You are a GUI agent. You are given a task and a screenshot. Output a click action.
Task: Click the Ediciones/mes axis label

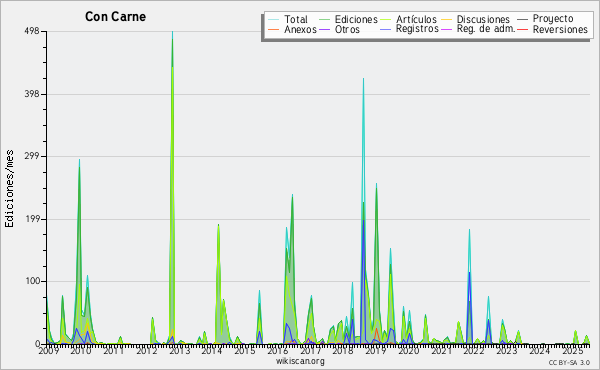(9, 189)
